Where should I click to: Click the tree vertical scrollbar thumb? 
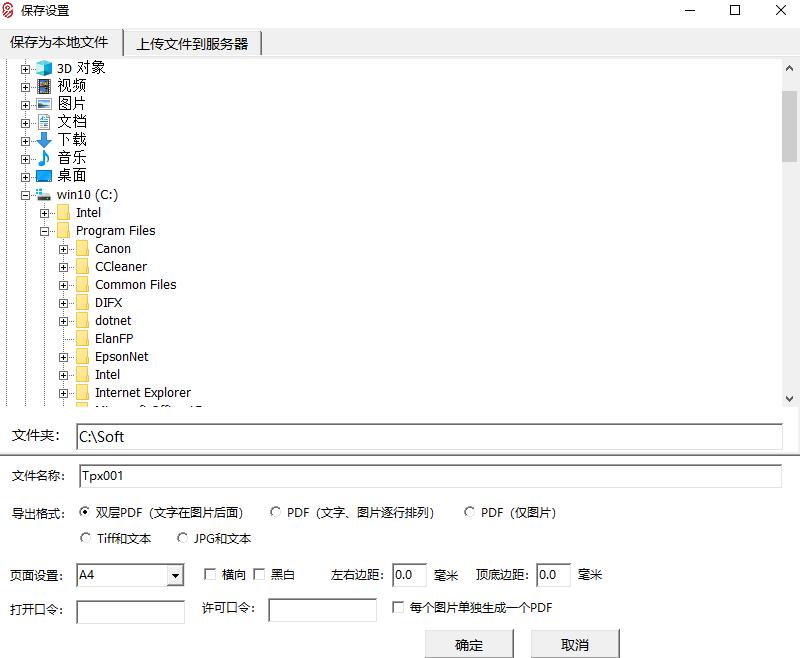(x=789, y=126)
